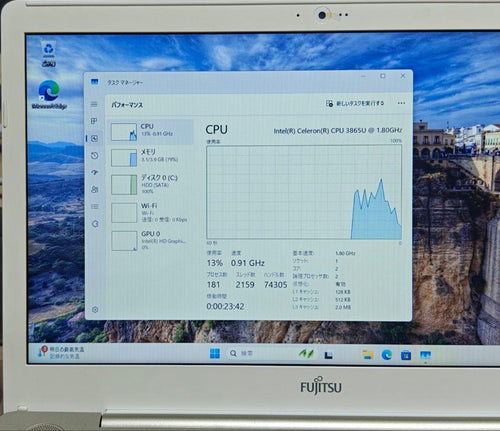Click the Task Manager title bar app icon

pyautogui.click(x=95, y=82)
